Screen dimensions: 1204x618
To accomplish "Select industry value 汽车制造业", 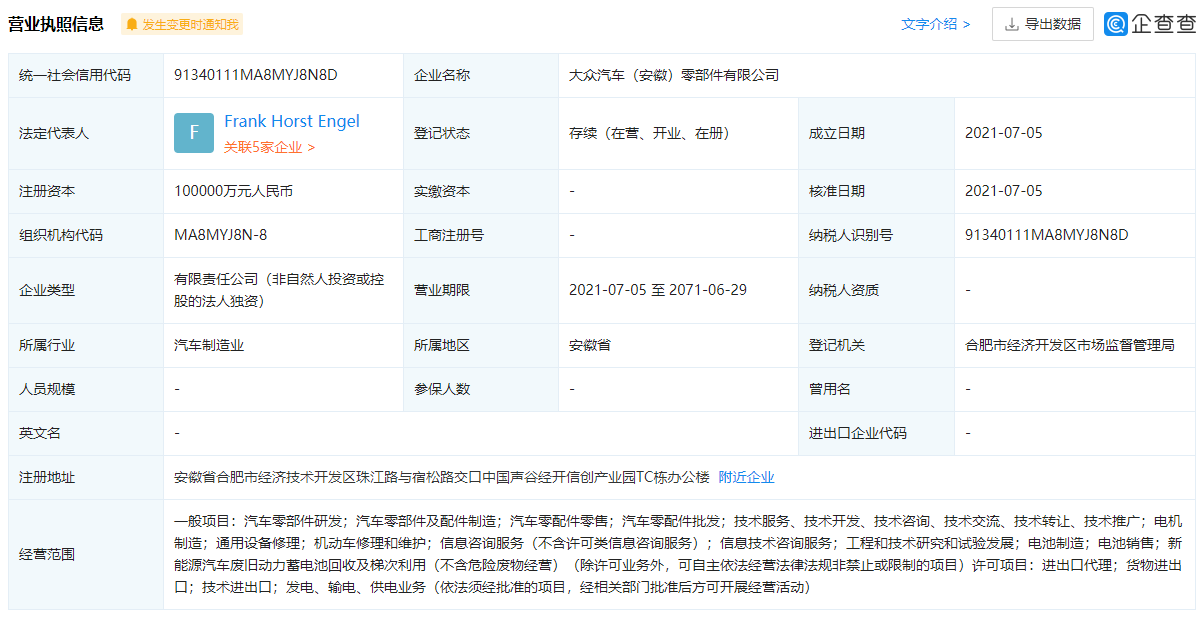I will [x=209, y=345].
